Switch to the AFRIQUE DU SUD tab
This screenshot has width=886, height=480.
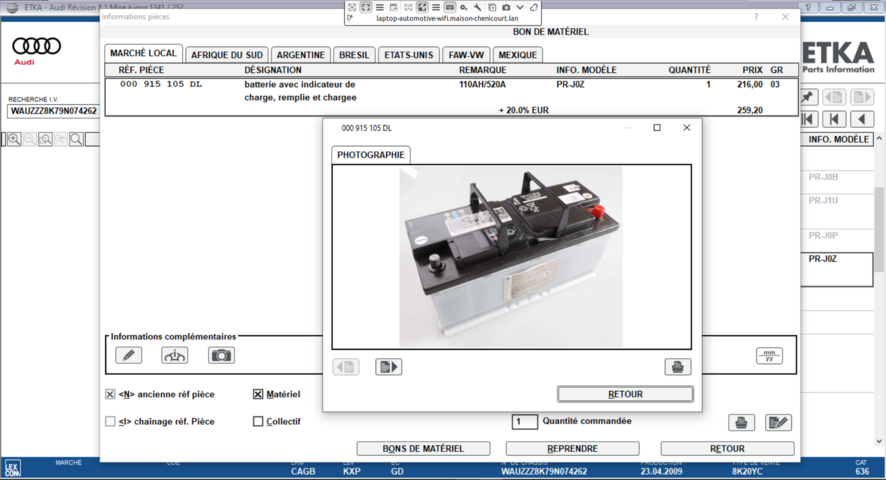[227, 55]
